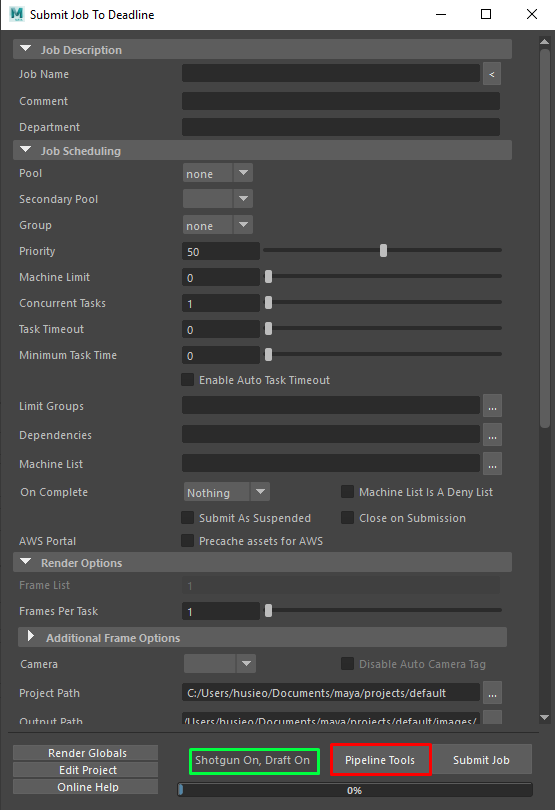
Task: Open Online Help
Action: (x=85, y=787)
